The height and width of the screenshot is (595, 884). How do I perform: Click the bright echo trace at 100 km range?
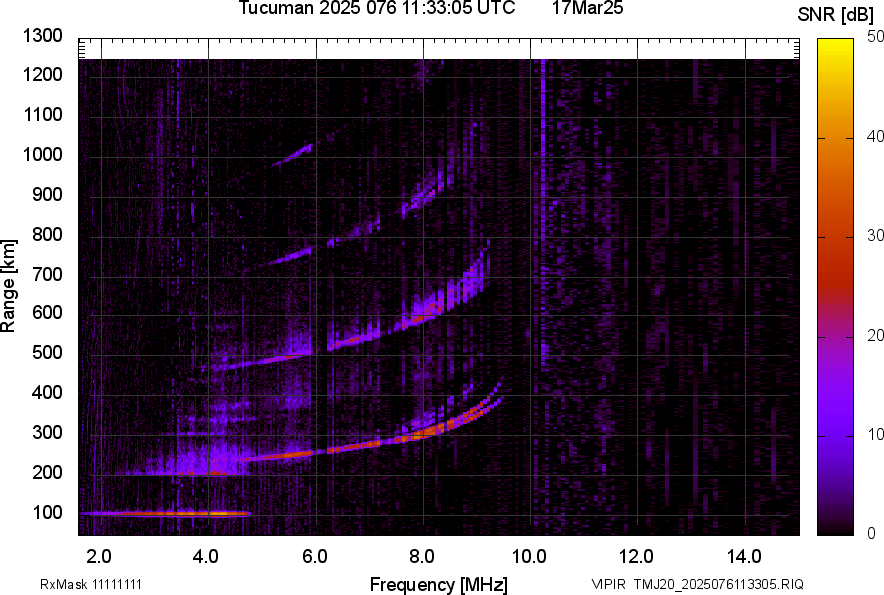pos(170,513)
